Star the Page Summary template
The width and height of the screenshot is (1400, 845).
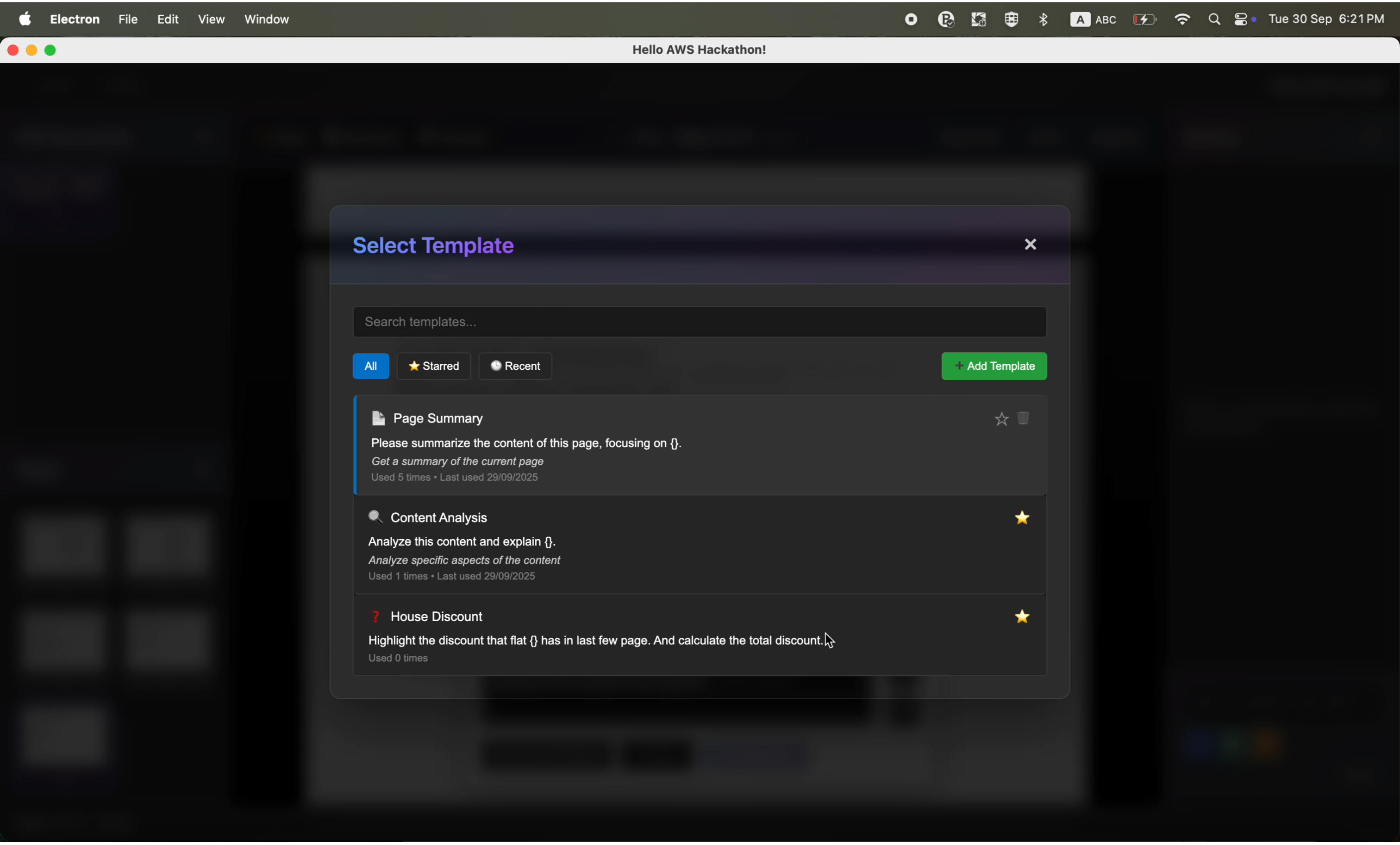pos(1001,420)
